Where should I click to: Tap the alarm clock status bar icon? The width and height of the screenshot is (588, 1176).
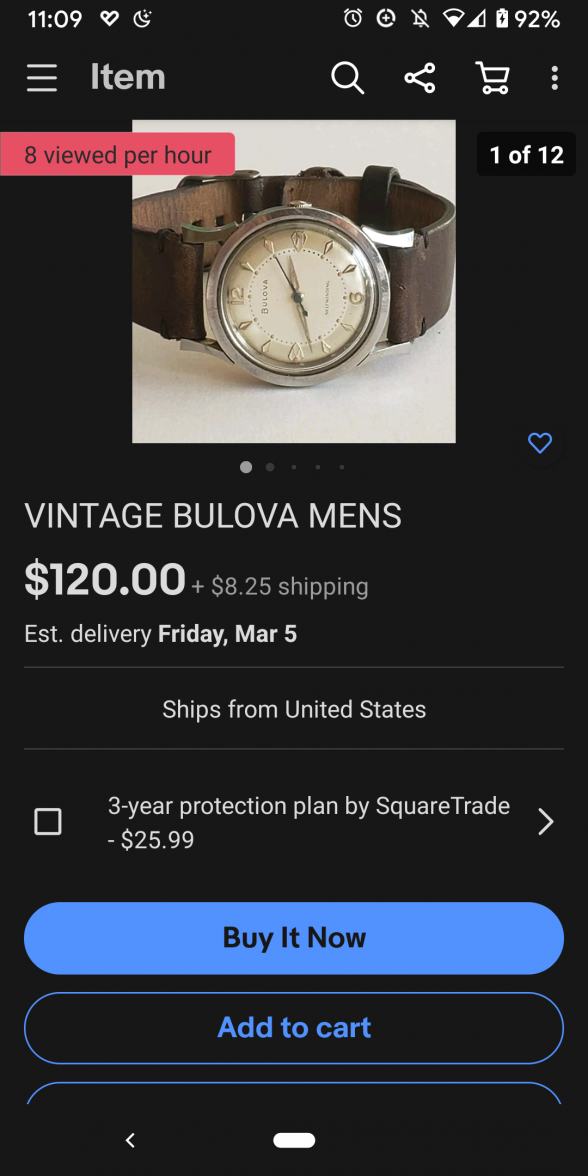click(352, 18)
